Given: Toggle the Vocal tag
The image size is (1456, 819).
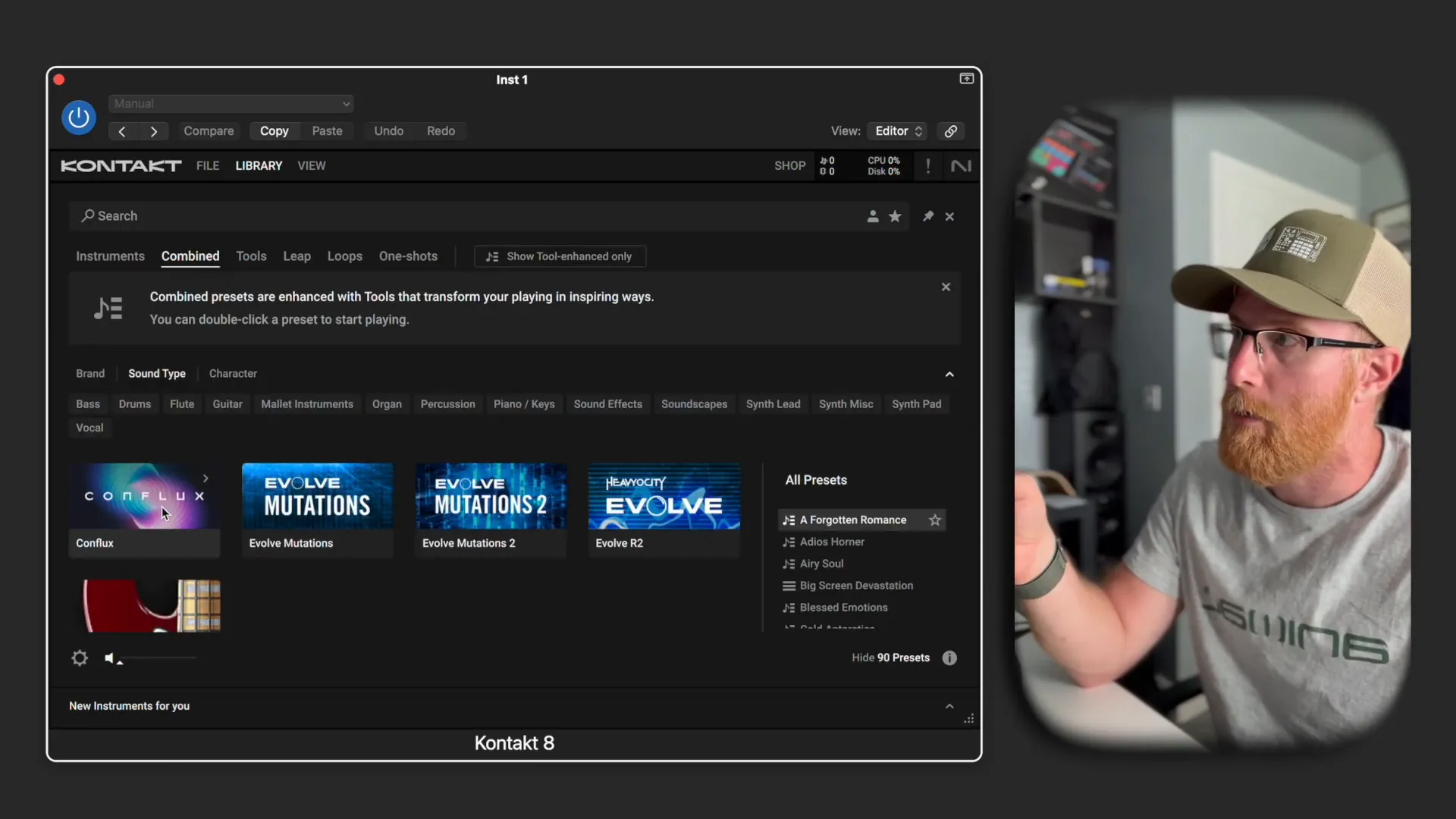Looking at the screenshot, I should coord(89,428).
